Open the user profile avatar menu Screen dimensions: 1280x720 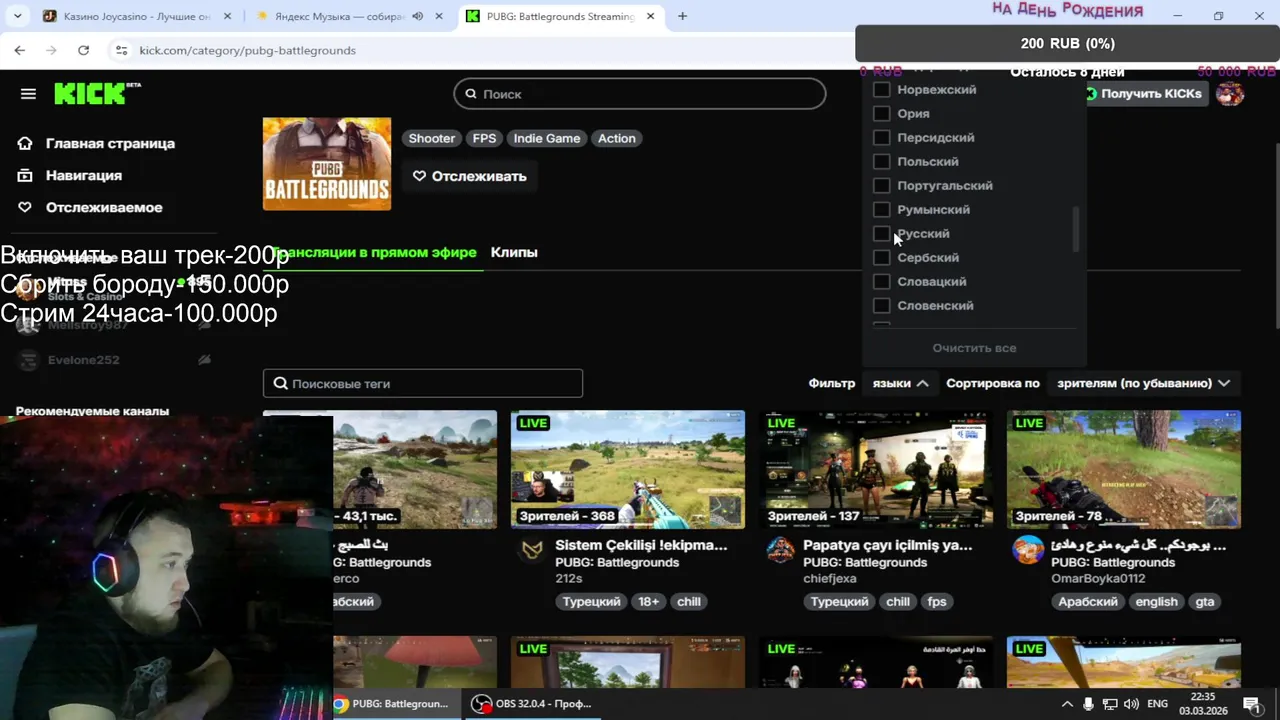[1230, 94]
